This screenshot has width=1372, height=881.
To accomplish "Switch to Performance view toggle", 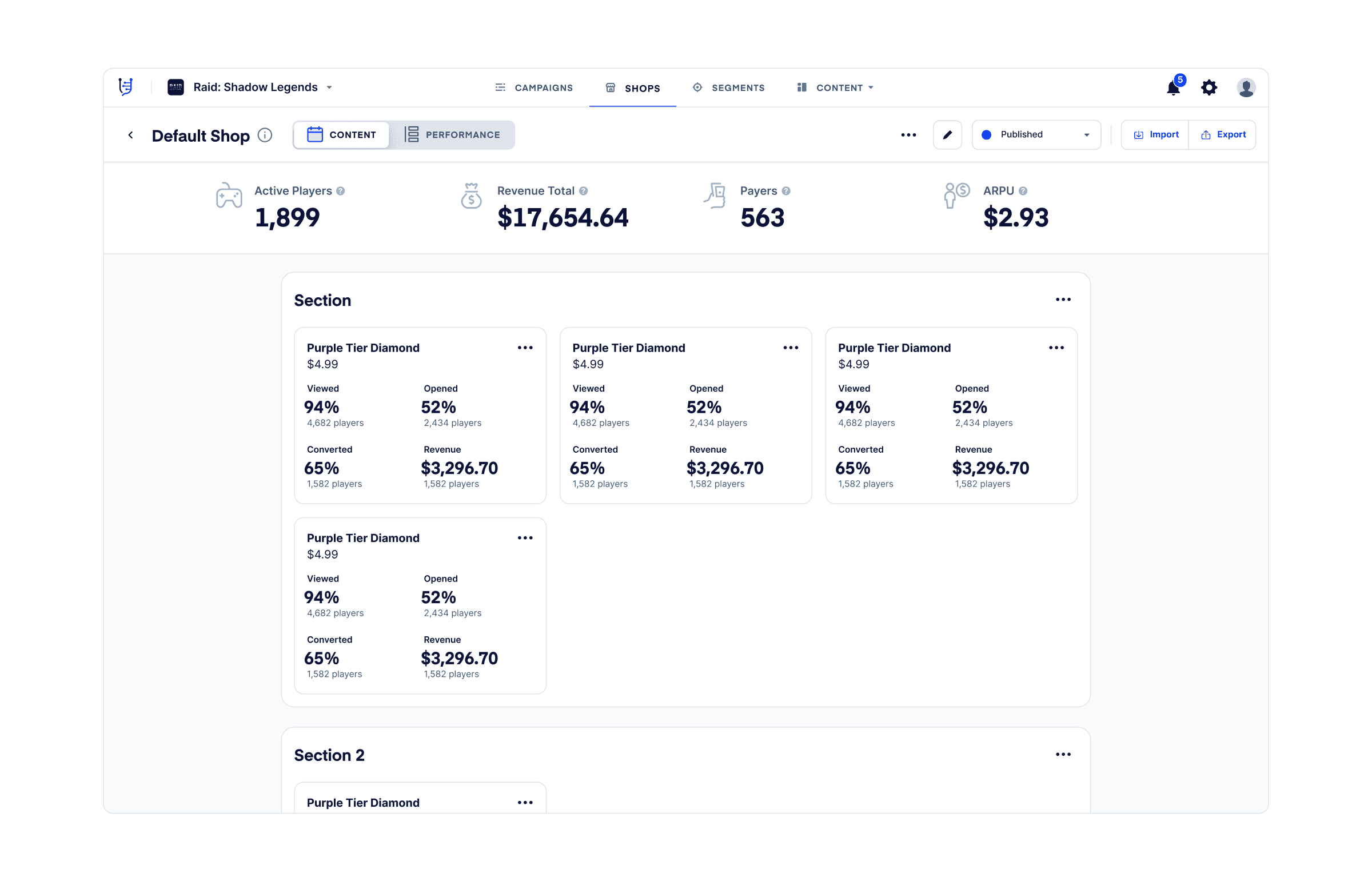I will [452, 135].
